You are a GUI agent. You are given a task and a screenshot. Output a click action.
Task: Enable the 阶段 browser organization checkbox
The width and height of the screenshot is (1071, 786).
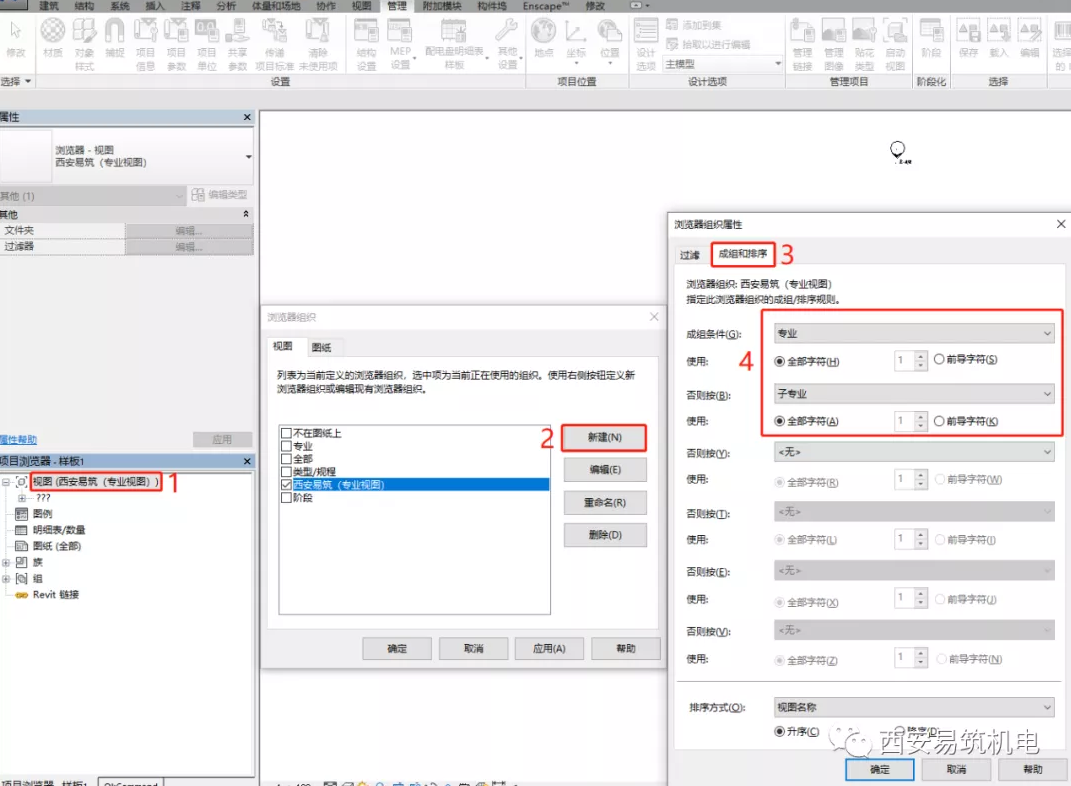coord(287,497)
